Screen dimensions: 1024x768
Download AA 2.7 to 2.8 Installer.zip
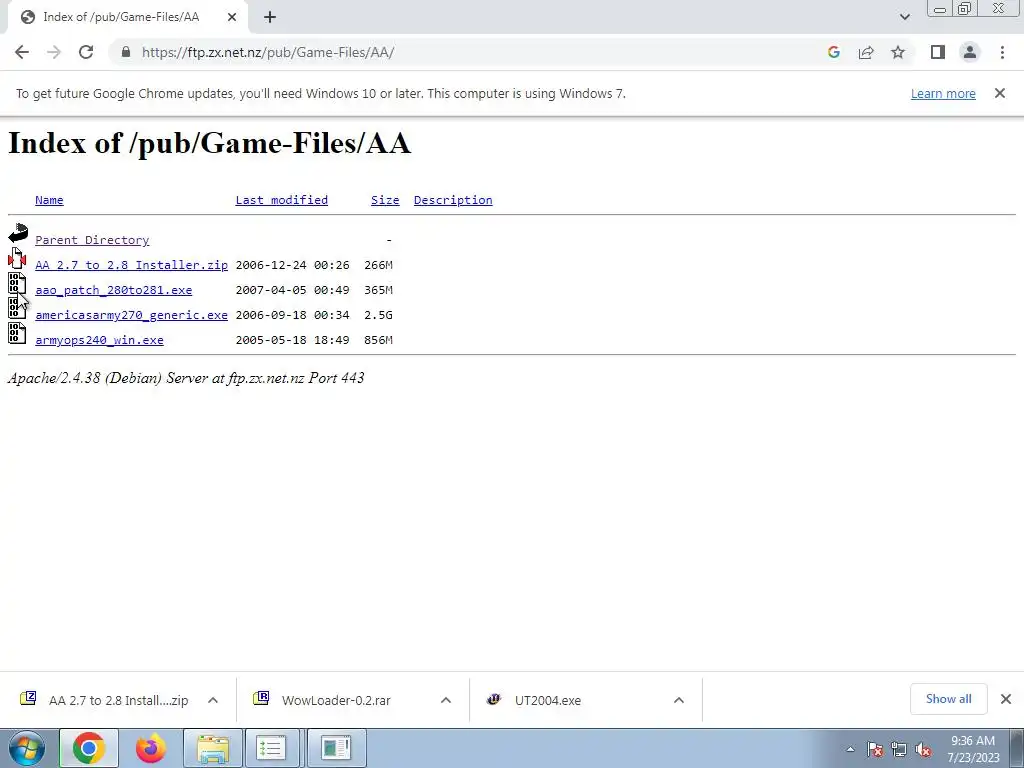pyautogui.click(x=131, y=264)
